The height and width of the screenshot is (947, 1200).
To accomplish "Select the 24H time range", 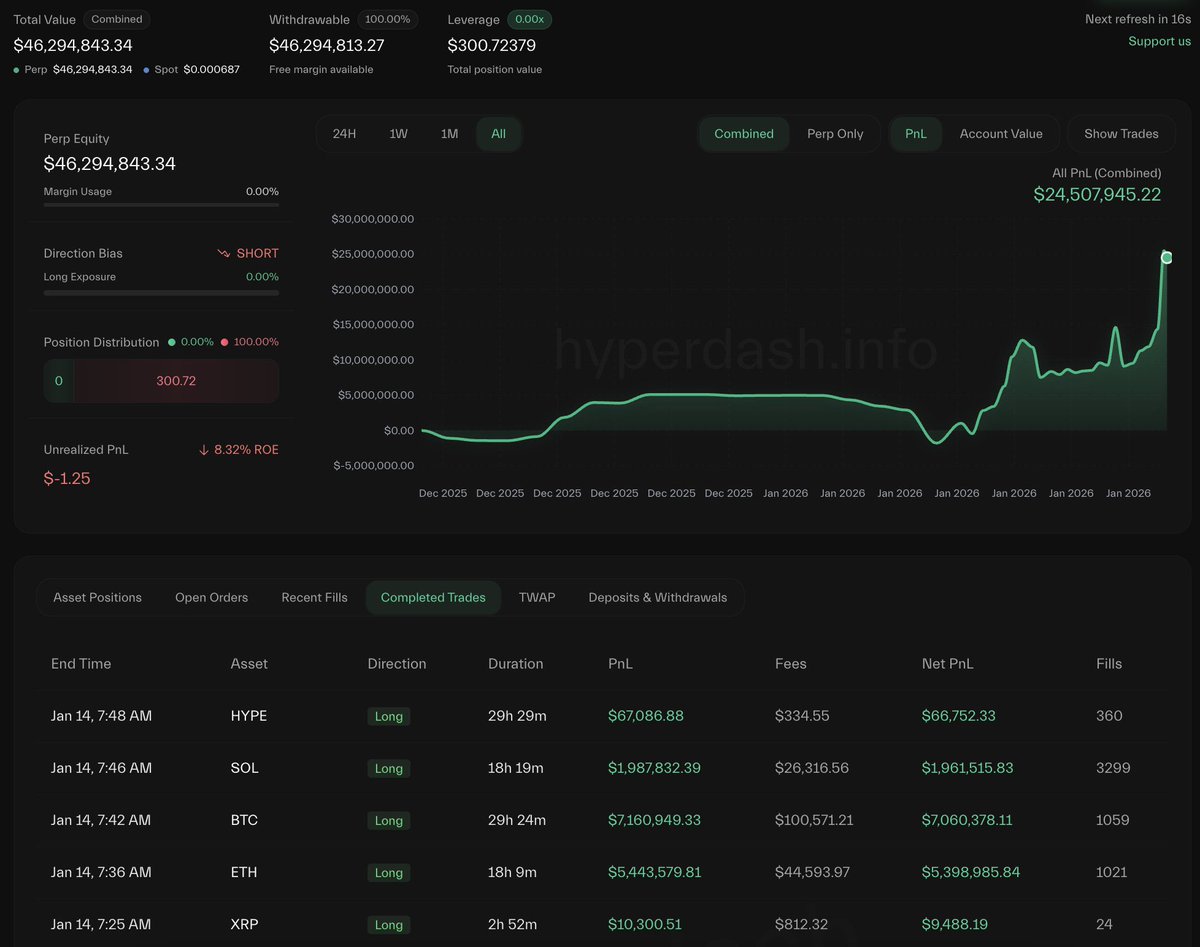I will point(344,134).
